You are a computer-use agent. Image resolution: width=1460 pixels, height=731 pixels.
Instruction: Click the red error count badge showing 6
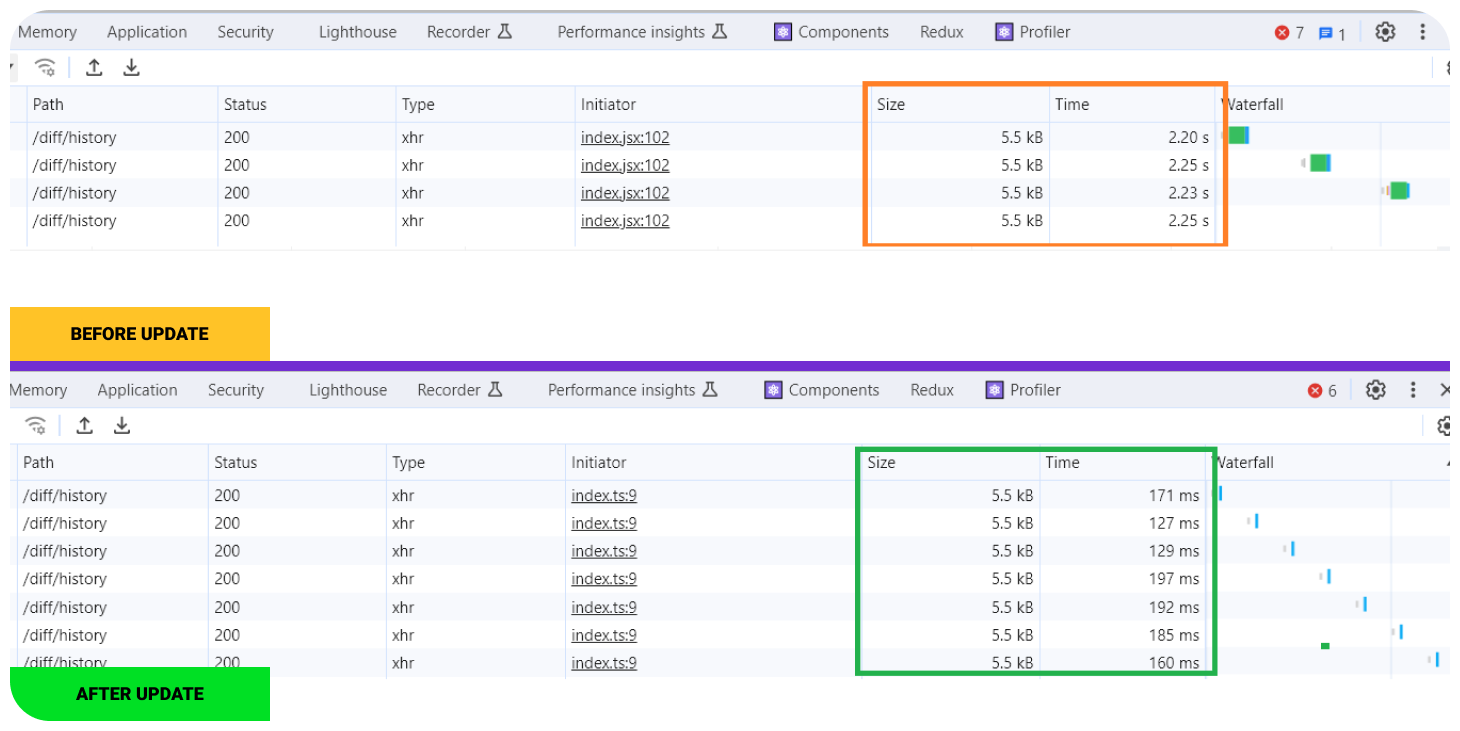point(1322,391)
